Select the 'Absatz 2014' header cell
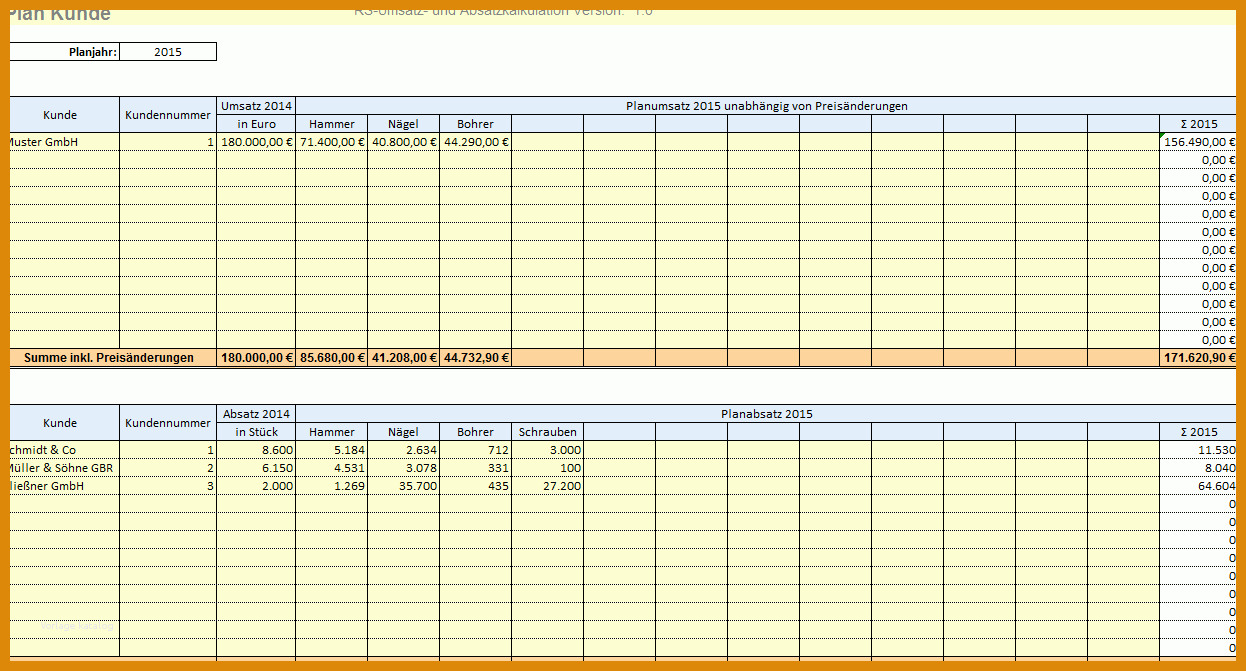Screen dimensions: 1246x671 tap(256, 413)
